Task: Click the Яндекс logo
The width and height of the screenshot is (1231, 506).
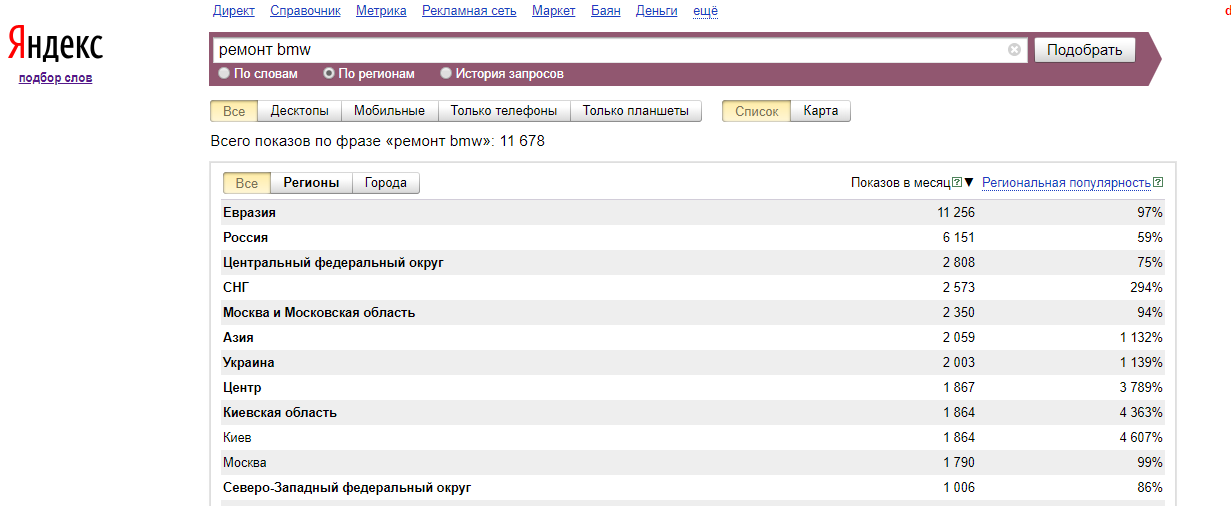Action: [55, 45]
